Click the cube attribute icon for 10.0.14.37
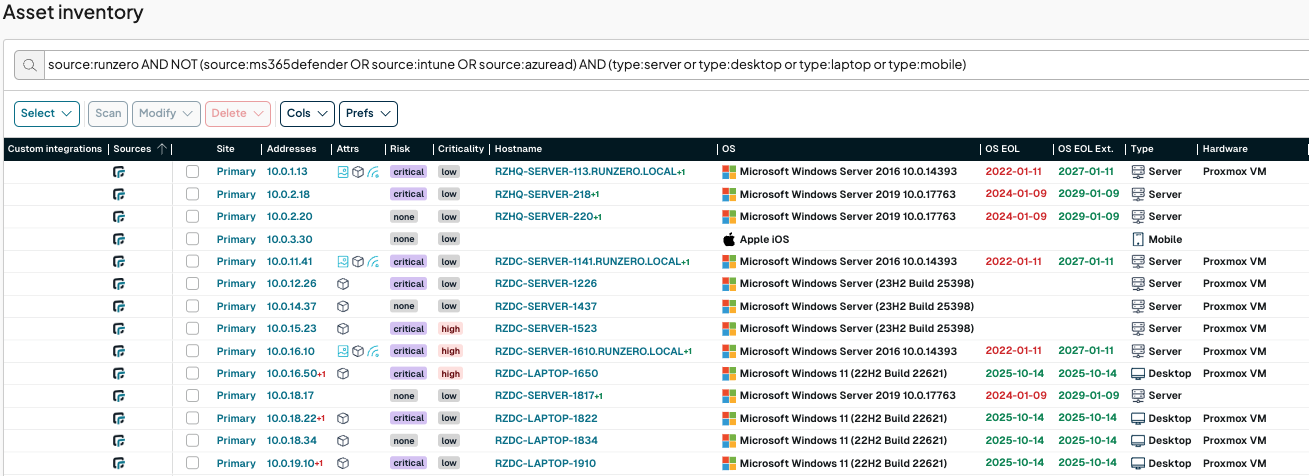 tap(343, 306)
